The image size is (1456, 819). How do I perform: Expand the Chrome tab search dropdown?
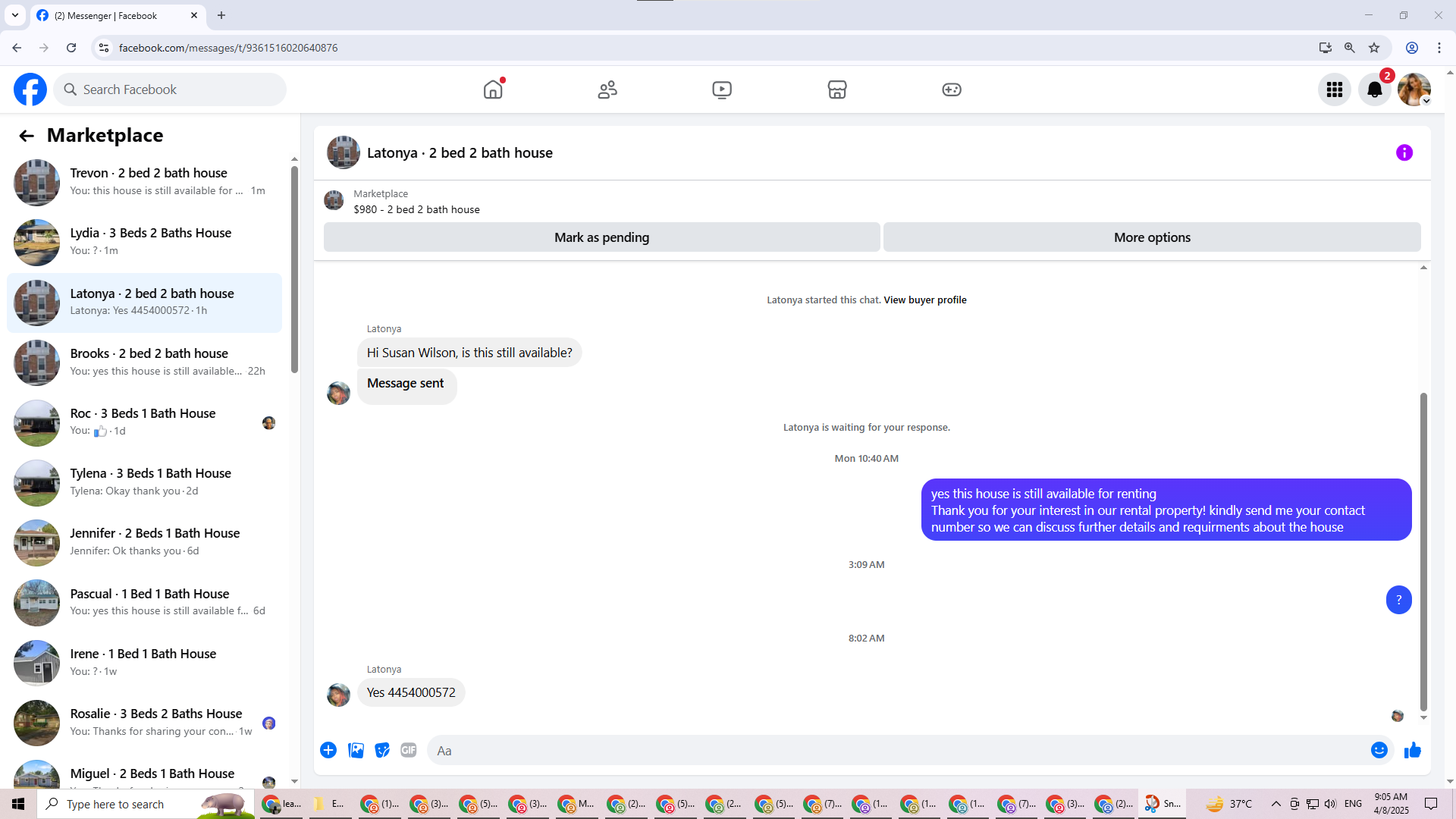tap(14, 15)
